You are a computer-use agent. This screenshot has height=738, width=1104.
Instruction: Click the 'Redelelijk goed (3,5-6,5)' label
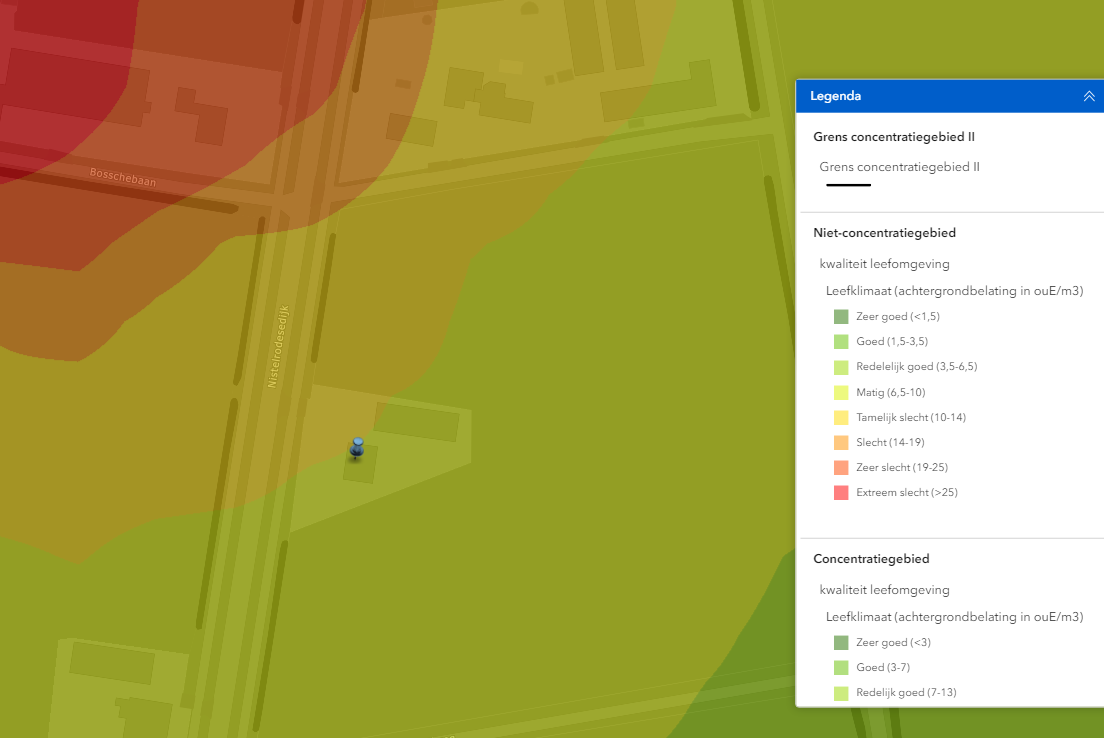(x=917, y=366)
